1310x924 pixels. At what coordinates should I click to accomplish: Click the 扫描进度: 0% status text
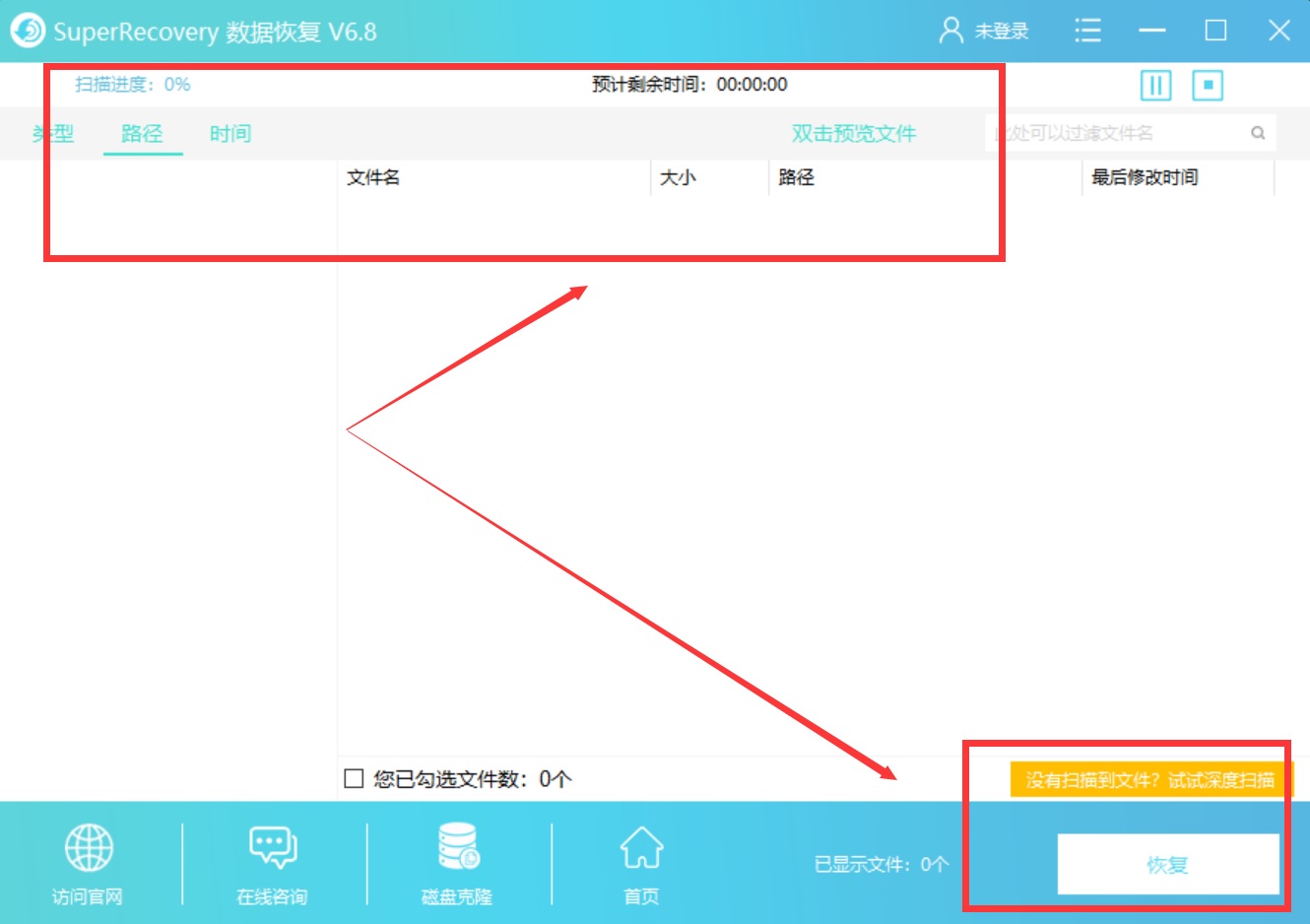133,85
